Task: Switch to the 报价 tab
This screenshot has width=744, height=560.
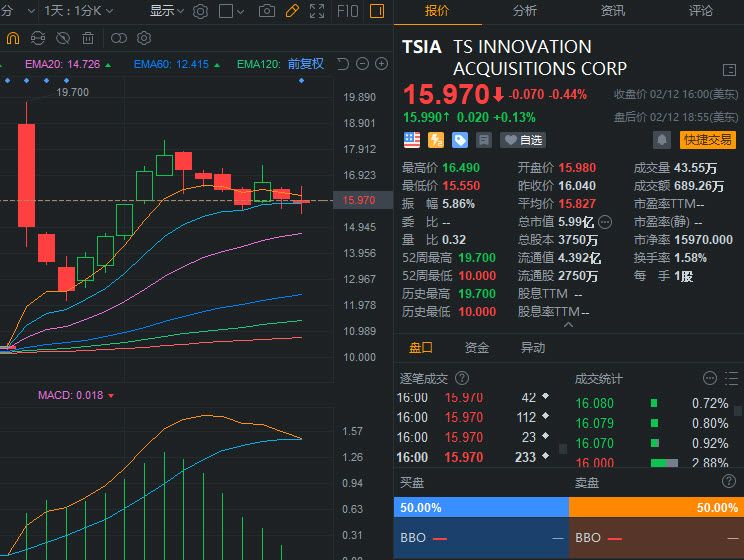Action: (437, 11)
